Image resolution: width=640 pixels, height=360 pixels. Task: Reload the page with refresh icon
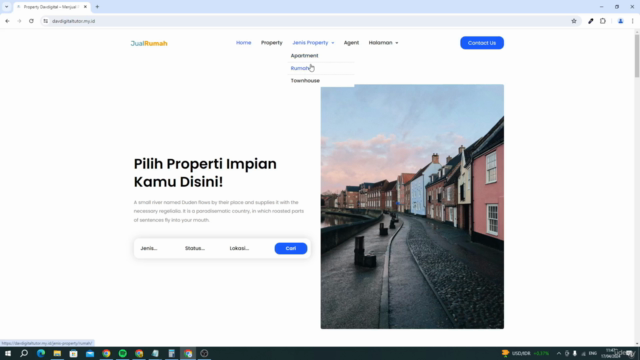[31, 21]
